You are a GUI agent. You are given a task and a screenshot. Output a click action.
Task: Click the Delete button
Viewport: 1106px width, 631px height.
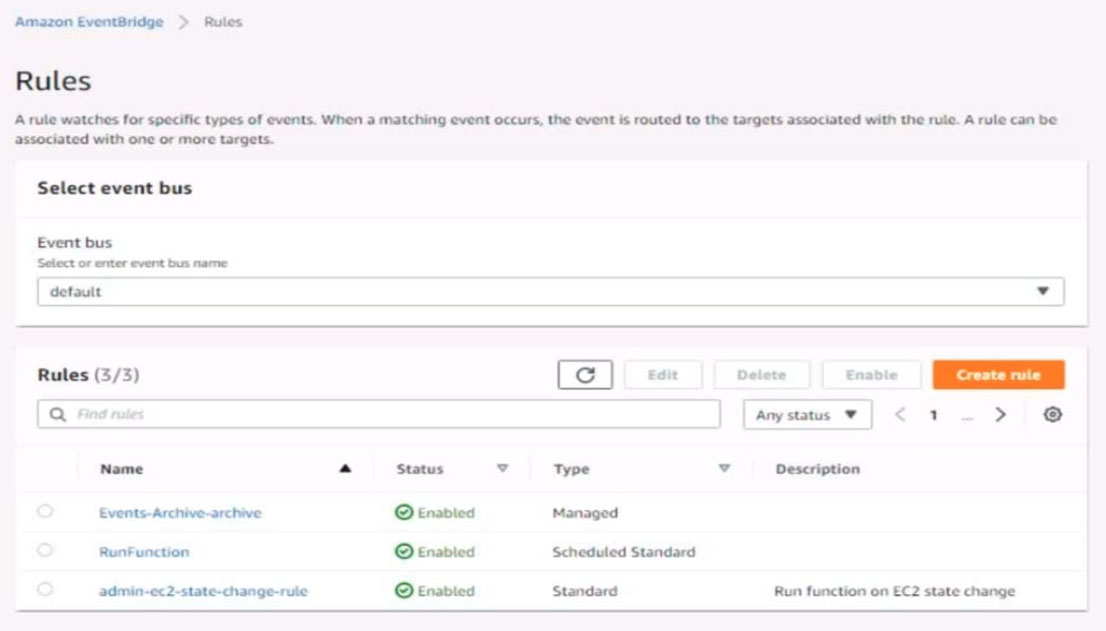tap(761, 375)
